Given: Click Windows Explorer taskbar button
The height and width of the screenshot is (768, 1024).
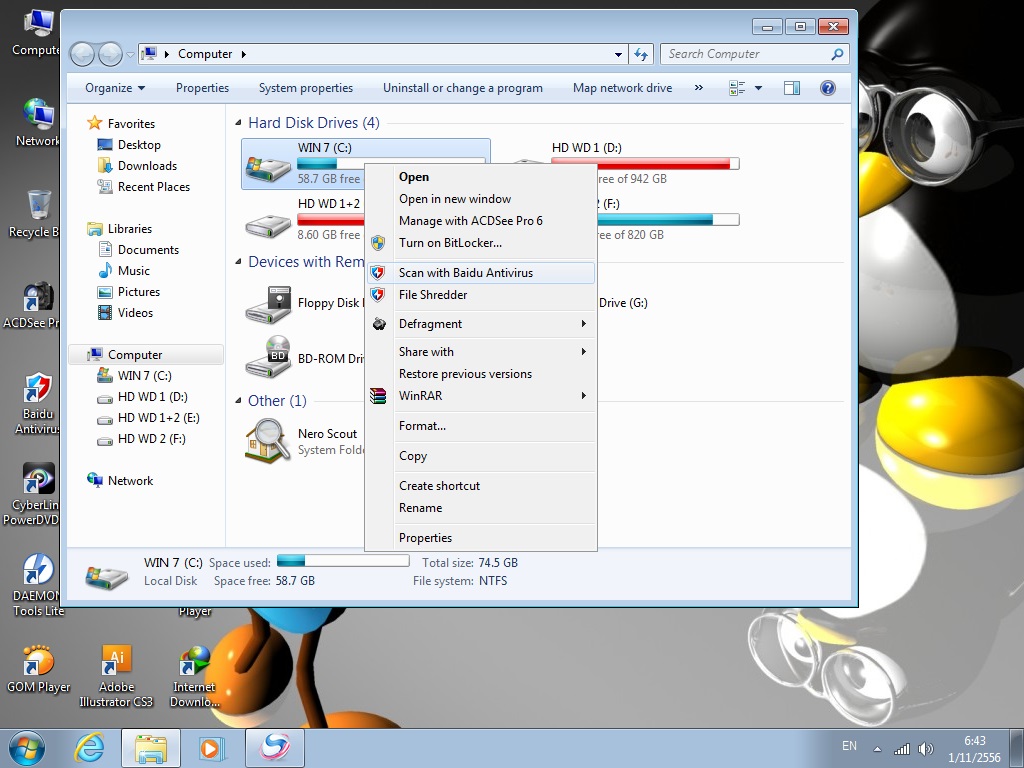Looking at the screenshot, I should coord(151,748).
